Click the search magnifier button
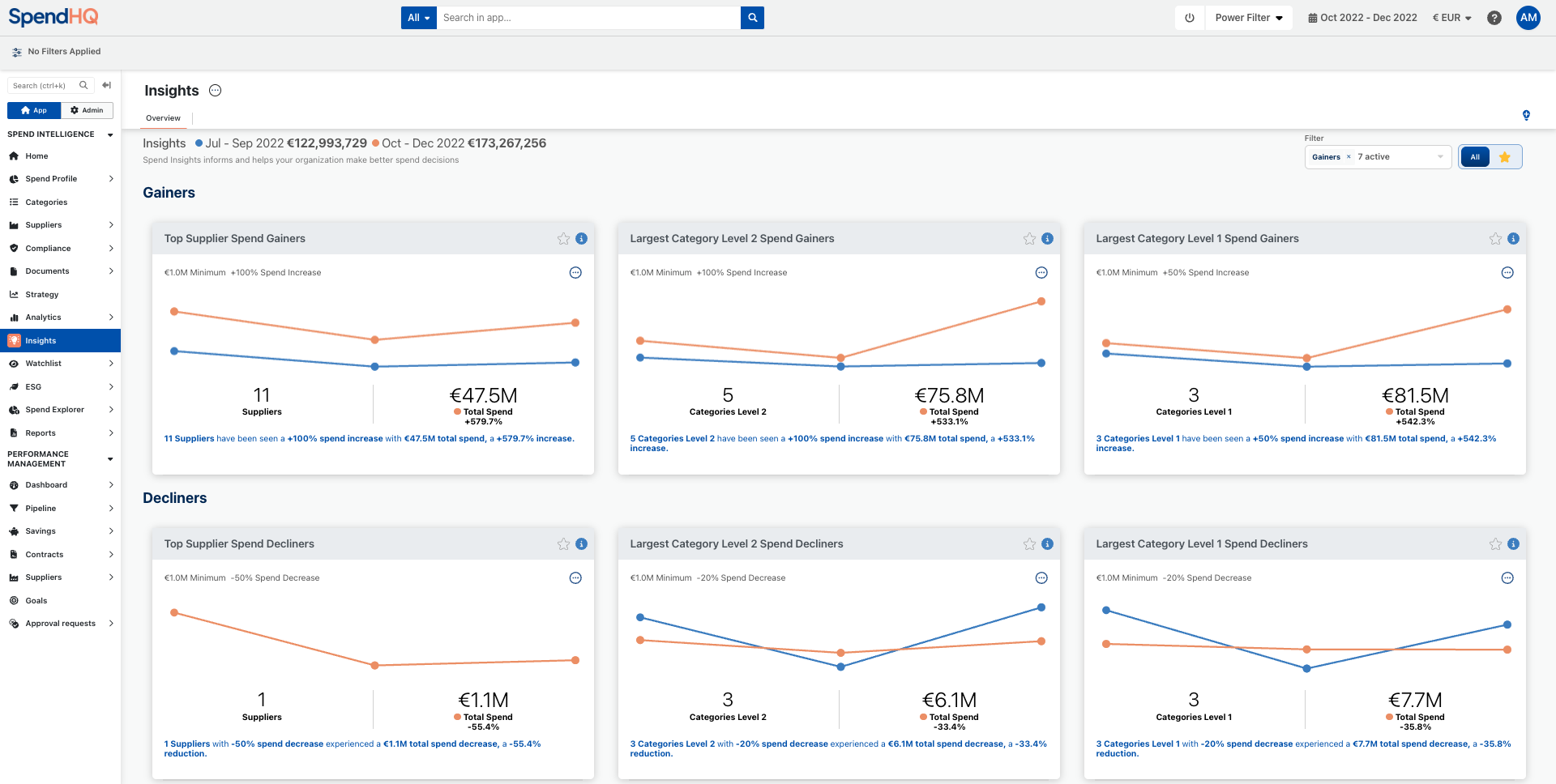This screenshot has height=784, width=1556. (x=752, y=18)
